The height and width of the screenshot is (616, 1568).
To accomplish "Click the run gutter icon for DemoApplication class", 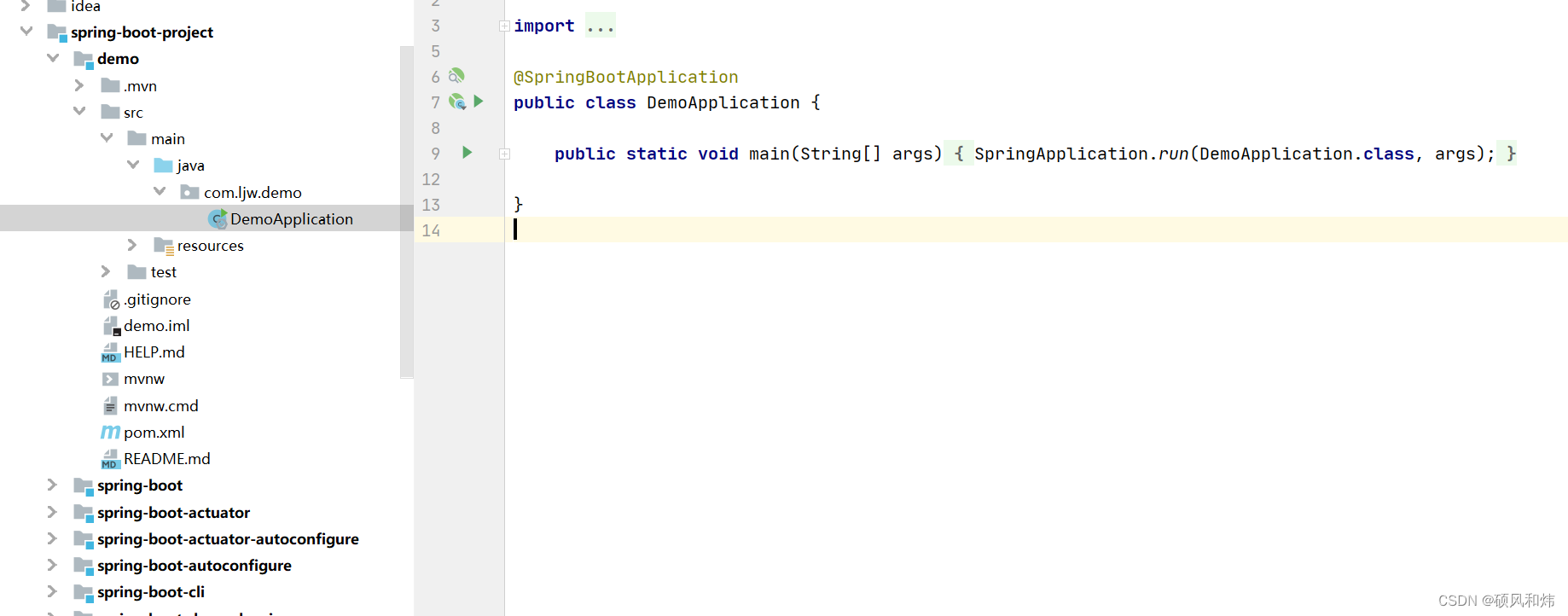I will click(479, 102).
